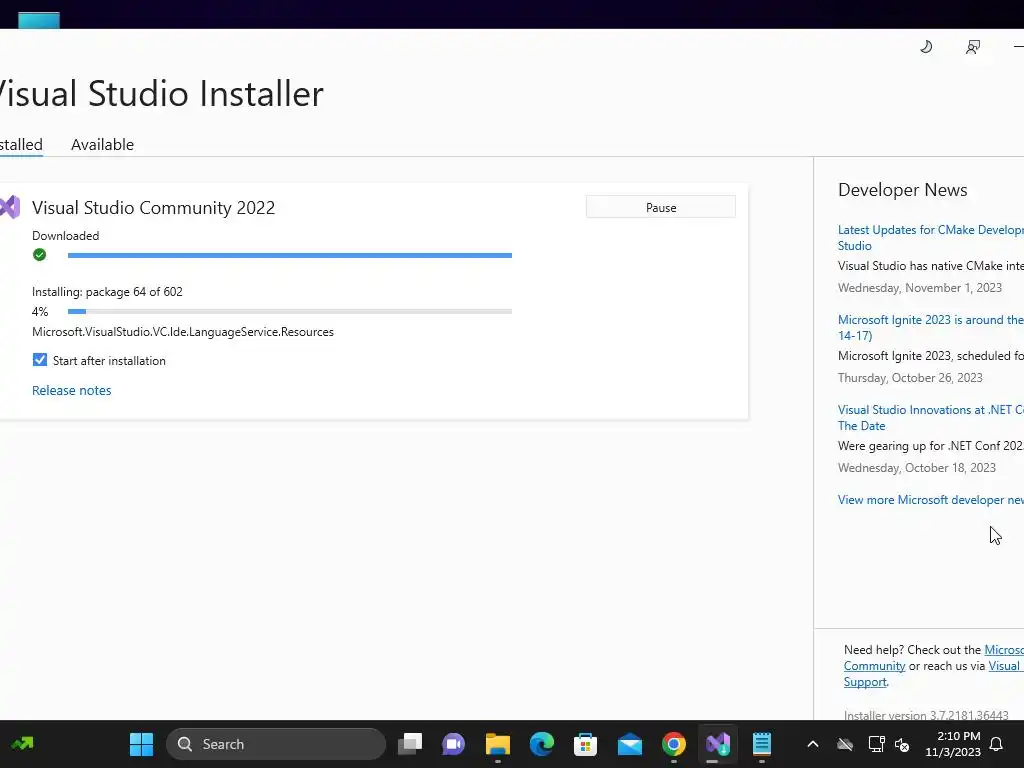The width and height of the screenshot is (1024, 768).
Task: Click the Installer version text
Action: point(926,715)
